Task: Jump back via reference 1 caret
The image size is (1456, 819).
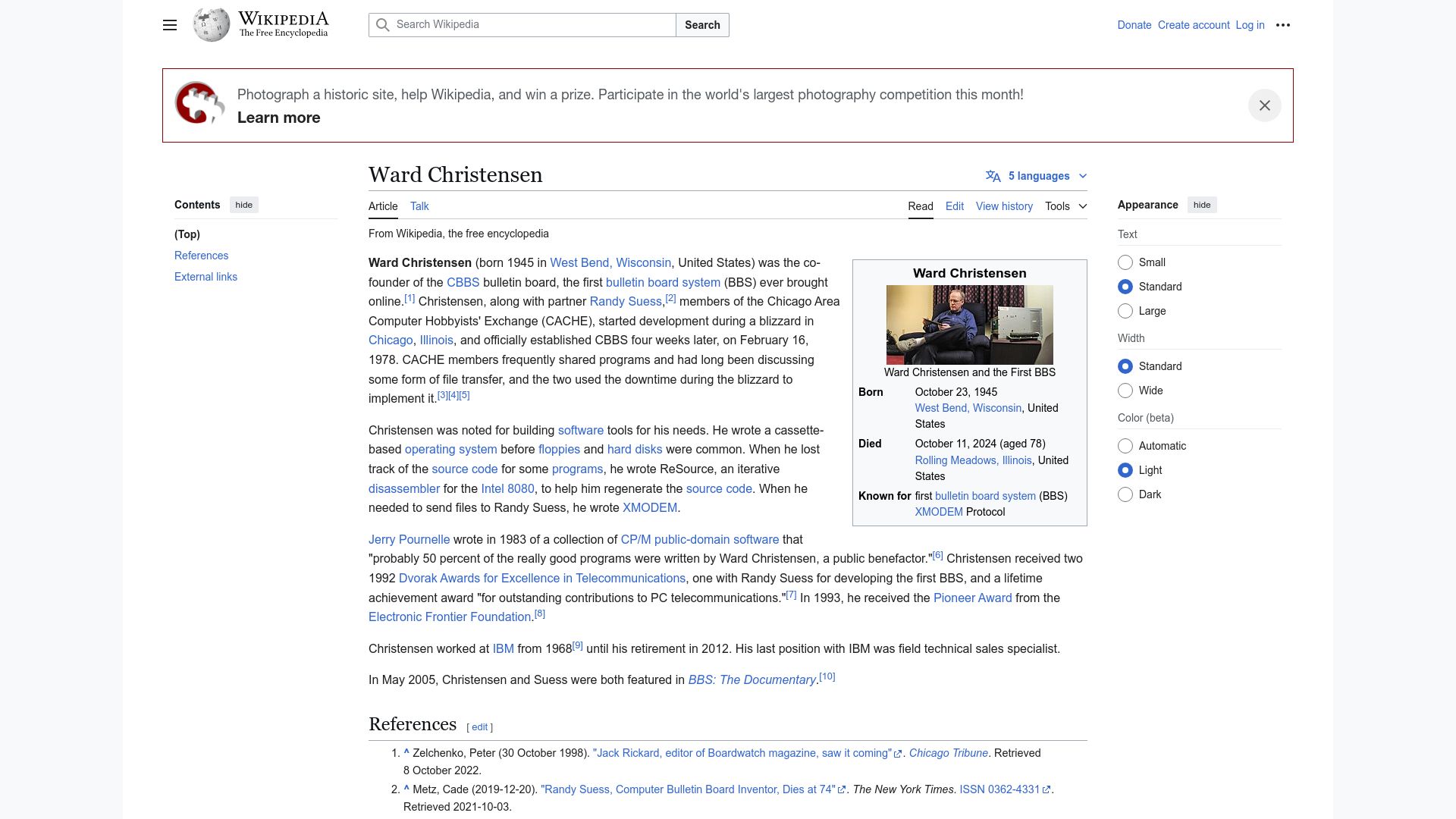Action: (x=406, y=753)
